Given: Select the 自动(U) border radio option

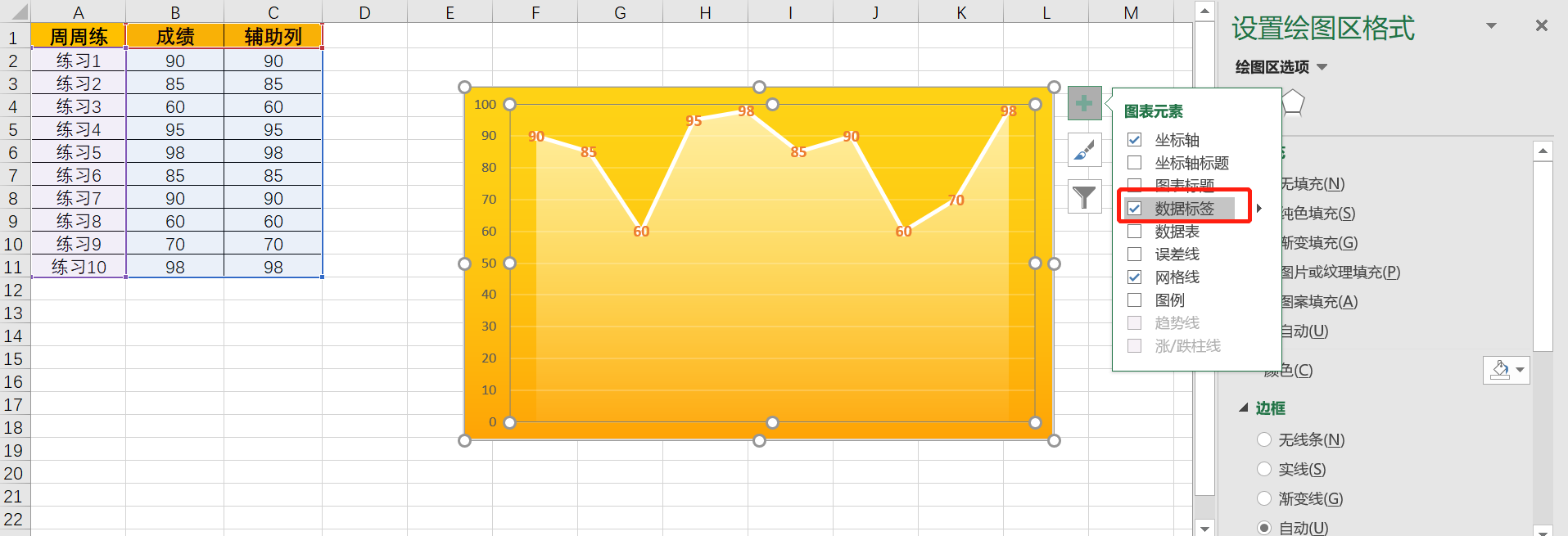Looking at the screenshot, I should coord(1264,528).
